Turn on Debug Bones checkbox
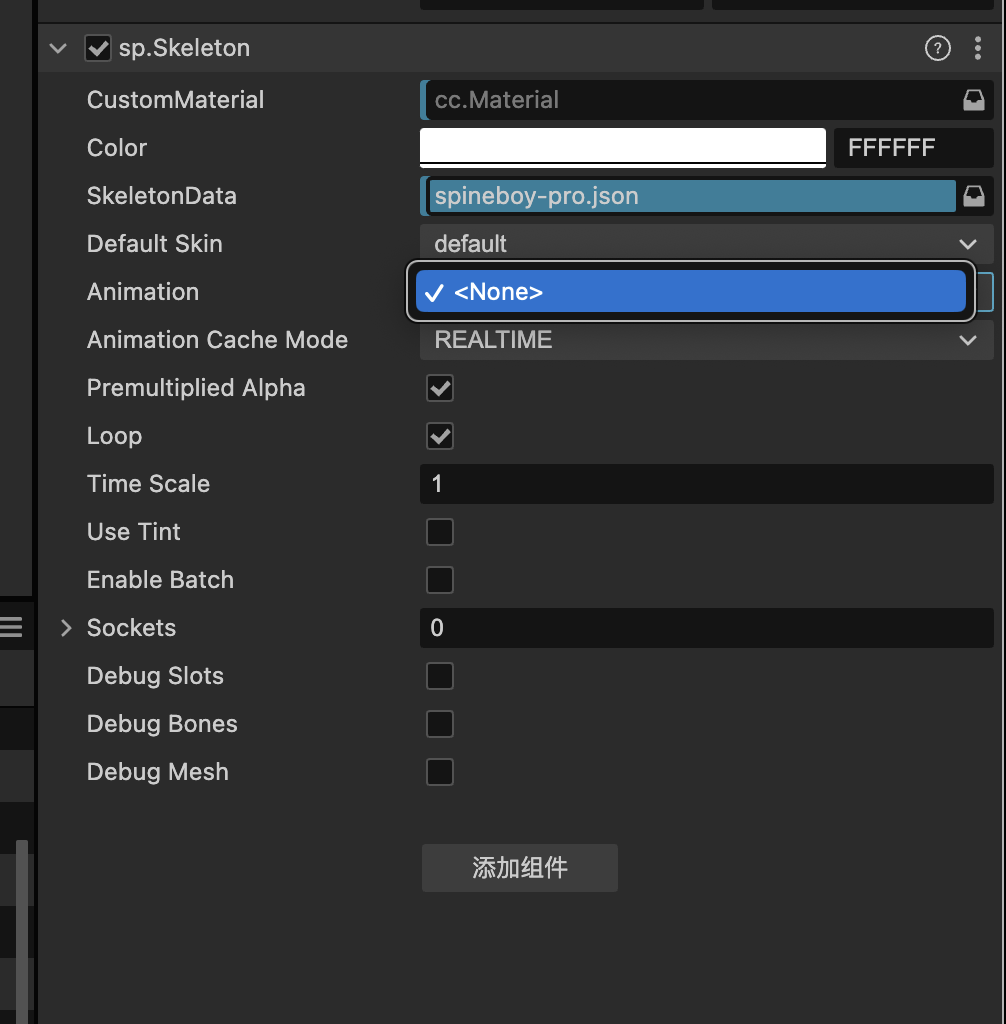1006x1024 pixels. click(440, 724)
